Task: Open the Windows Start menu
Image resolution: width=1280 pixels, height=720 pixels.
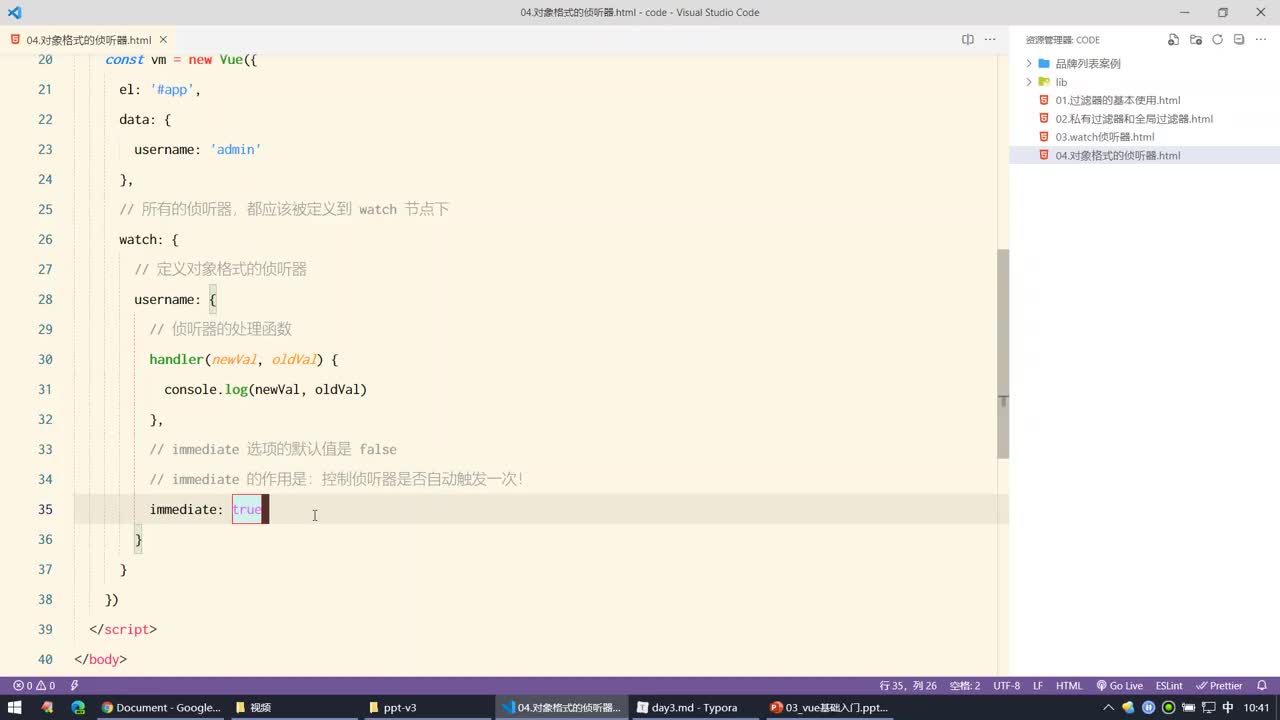Action: (15, 707)
